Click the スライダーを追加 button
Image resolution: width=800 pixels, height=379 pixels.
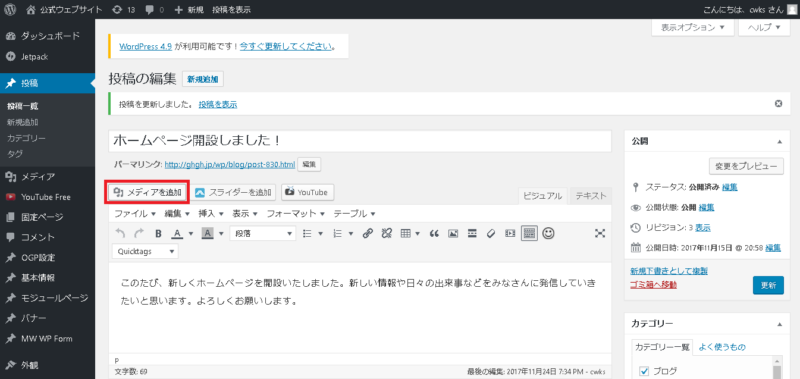tap(234, 192)
